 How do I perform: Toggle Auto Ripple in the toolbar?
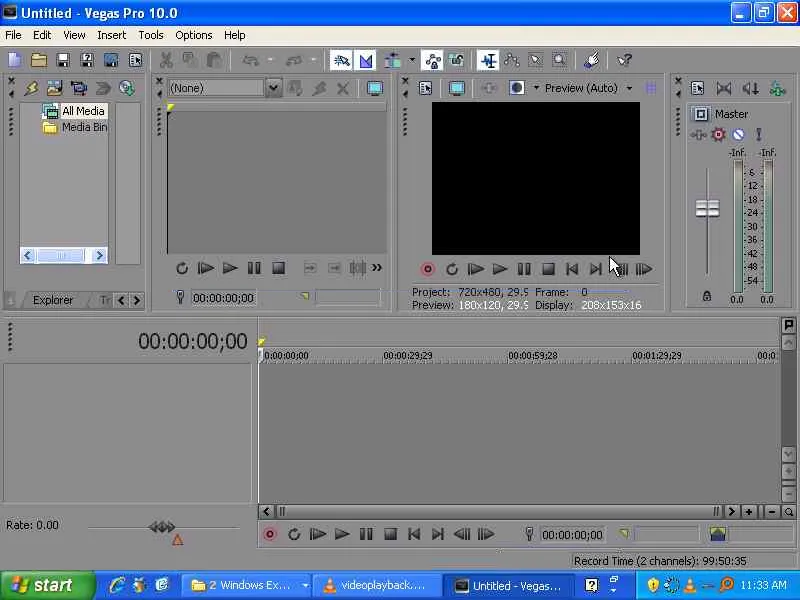click(x=393, y=60)
